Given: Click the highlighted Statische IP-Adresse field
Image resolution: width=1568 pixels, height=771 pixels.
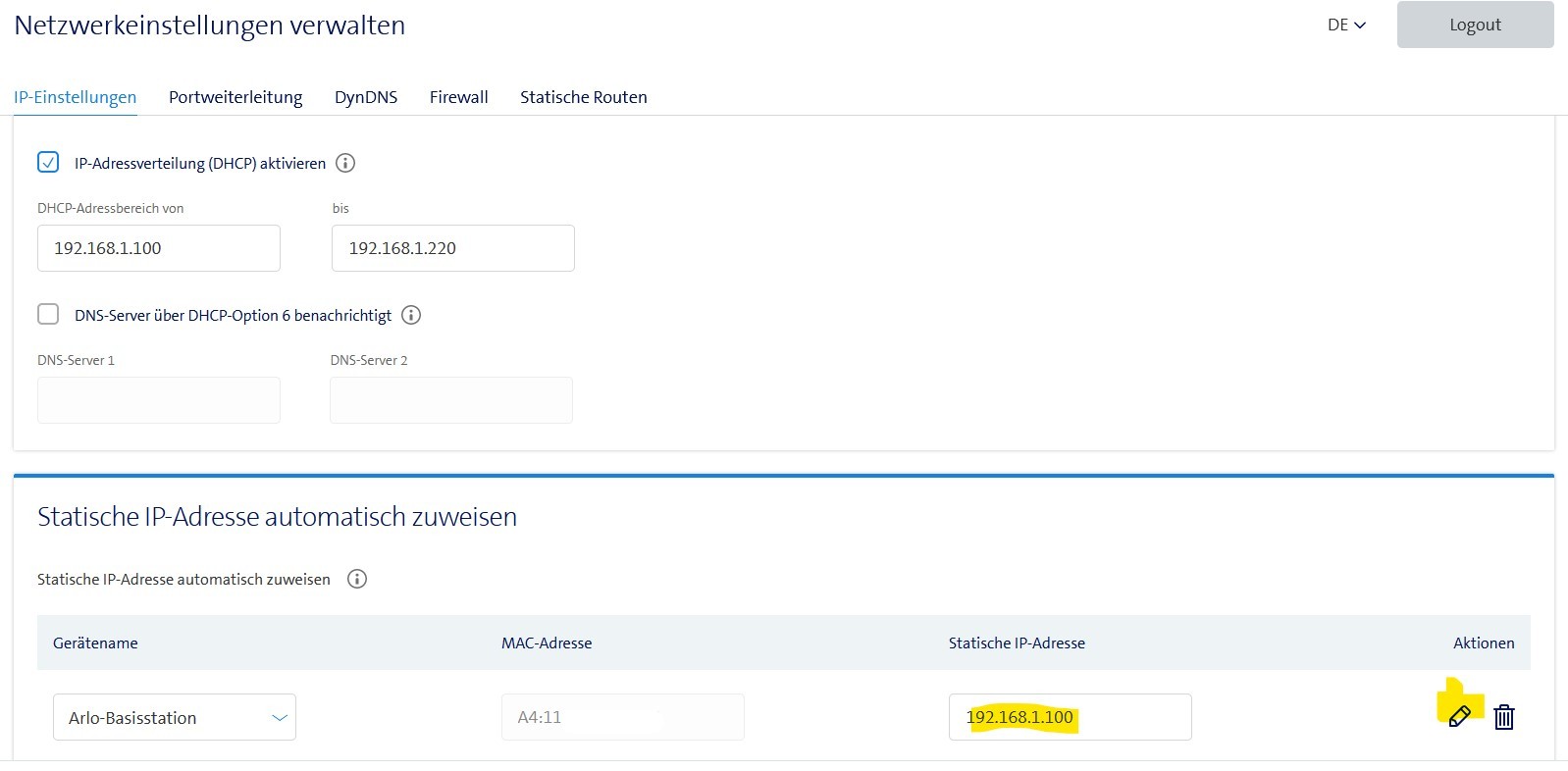Looking at the screenshot, I should 1070,718.
